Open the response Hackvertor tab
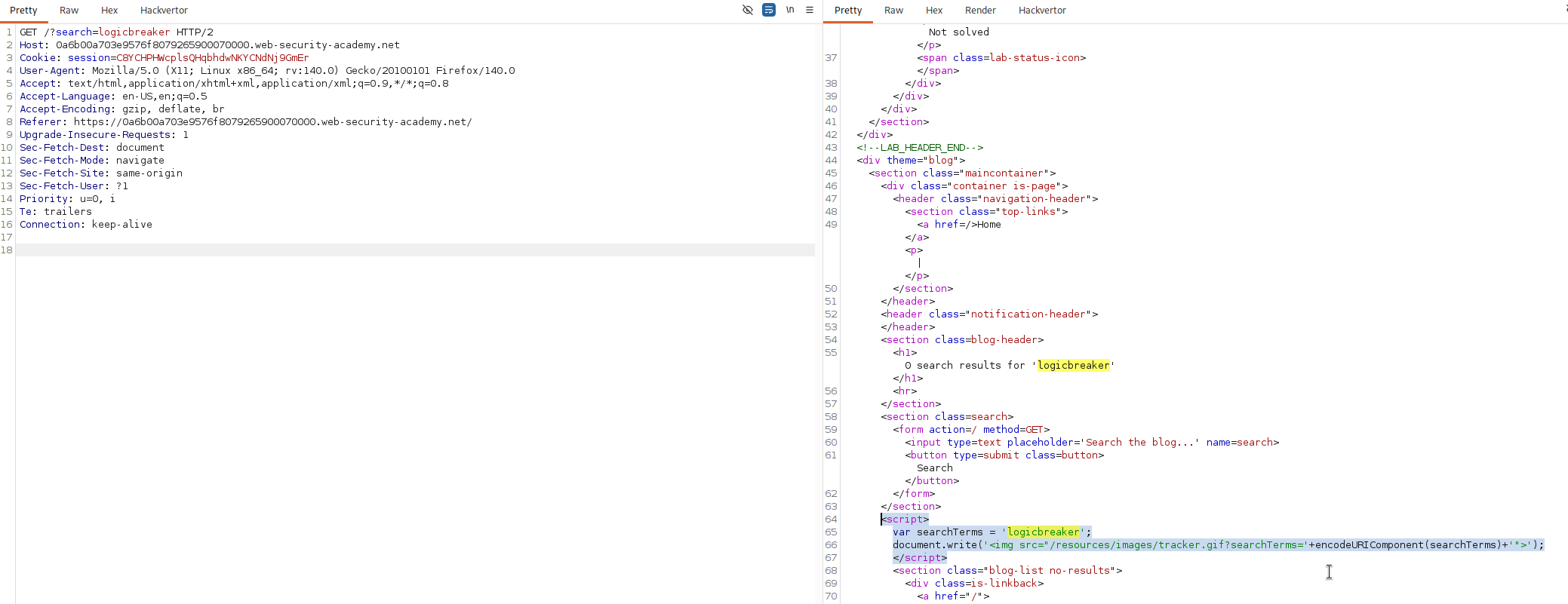This screenshot has height=604, width=1568. 1042,11
